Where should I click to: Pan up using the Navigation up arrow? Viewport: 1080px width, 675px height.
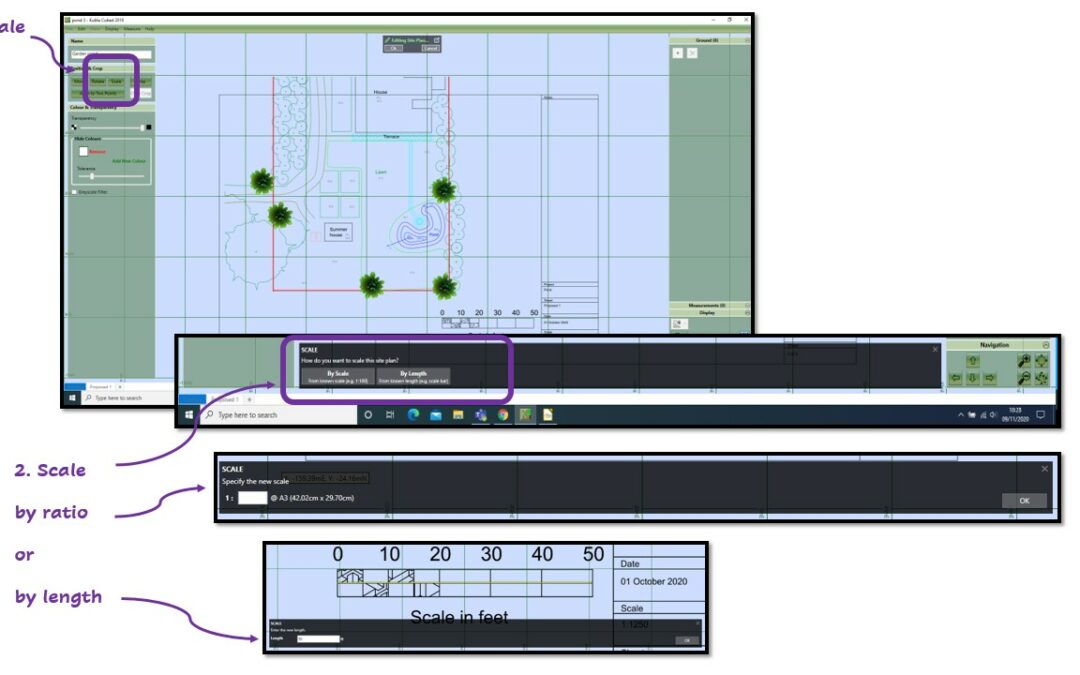tap(973, 360)
